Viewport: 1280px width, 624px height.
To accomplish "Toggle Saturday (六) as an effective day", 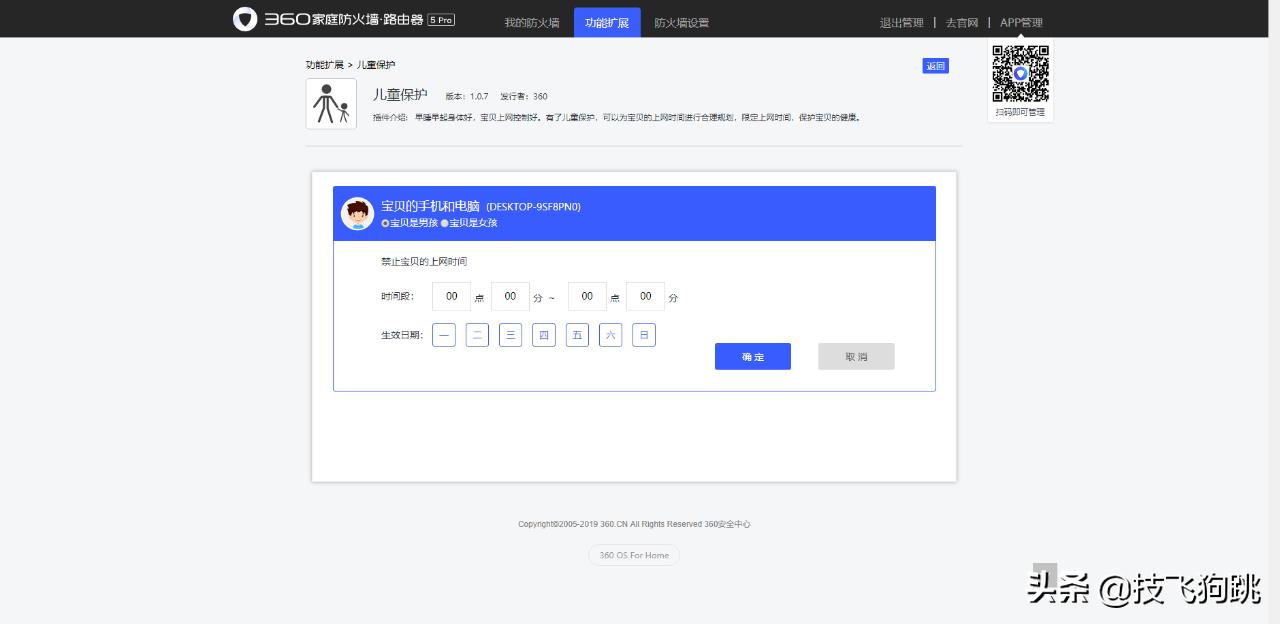I will tap(610, 335).
